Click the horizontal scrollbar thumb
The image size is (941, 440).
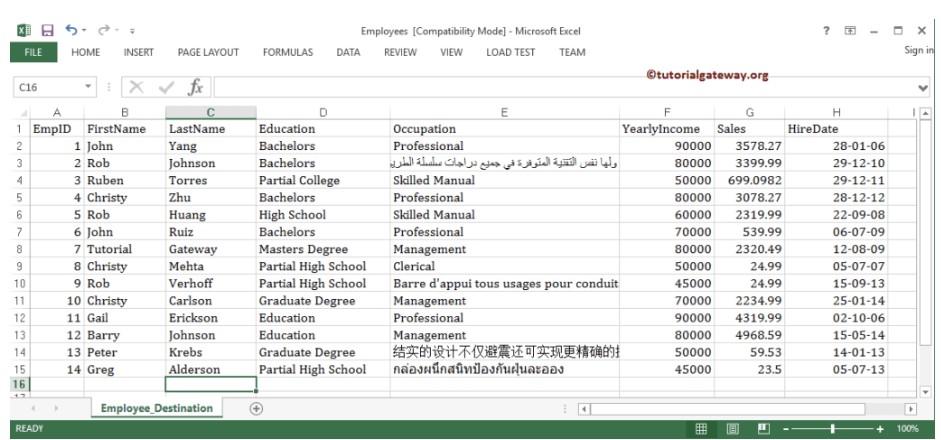727,409
